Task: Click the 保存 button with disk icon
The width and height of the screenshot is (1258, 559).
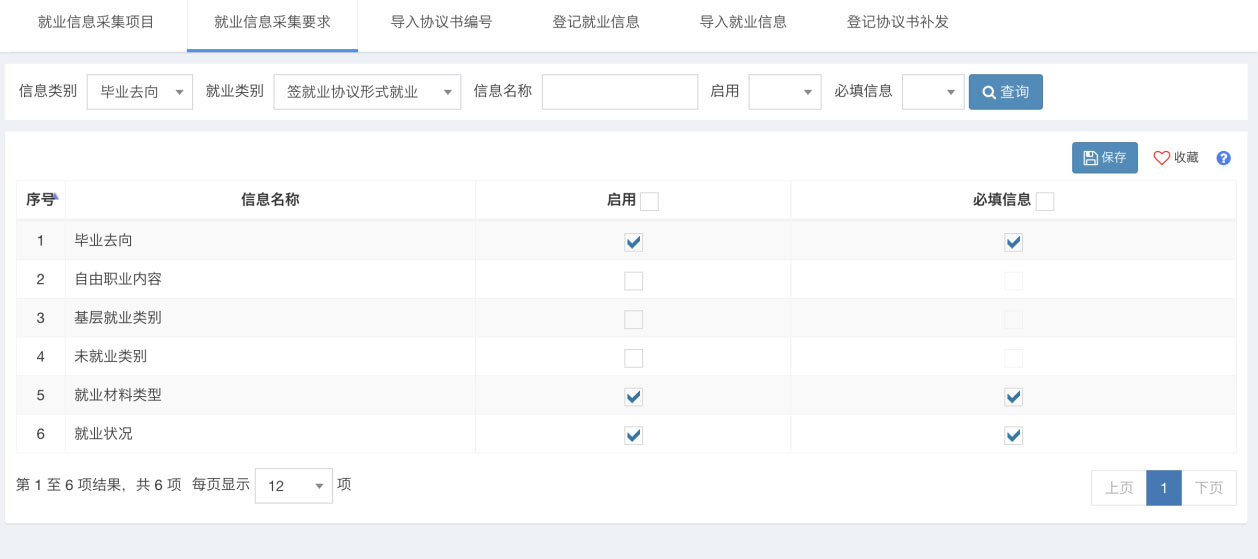Action: (1104, 158)
